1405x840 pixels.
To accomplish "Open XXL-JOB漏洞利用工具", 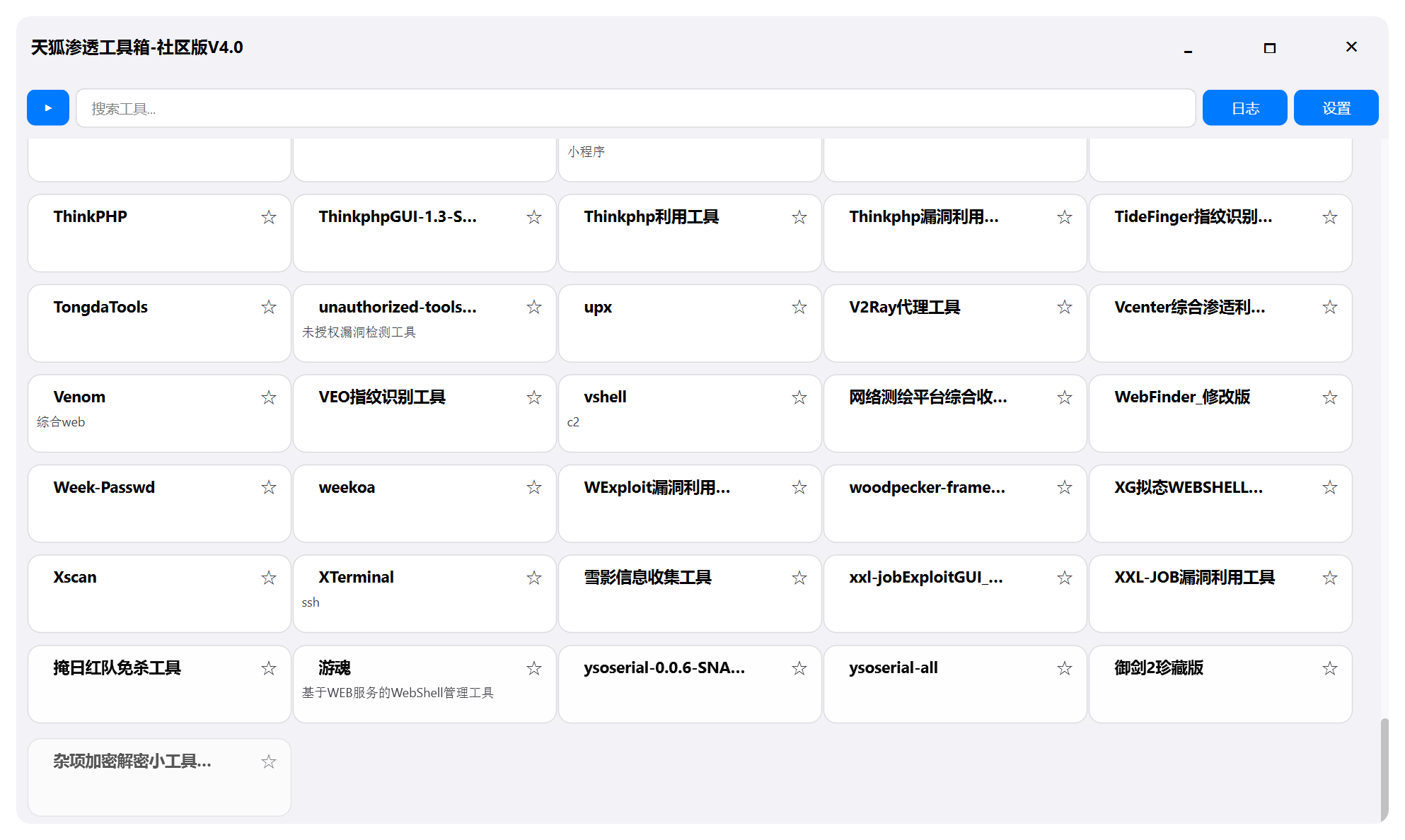I will coord(1221,594).
